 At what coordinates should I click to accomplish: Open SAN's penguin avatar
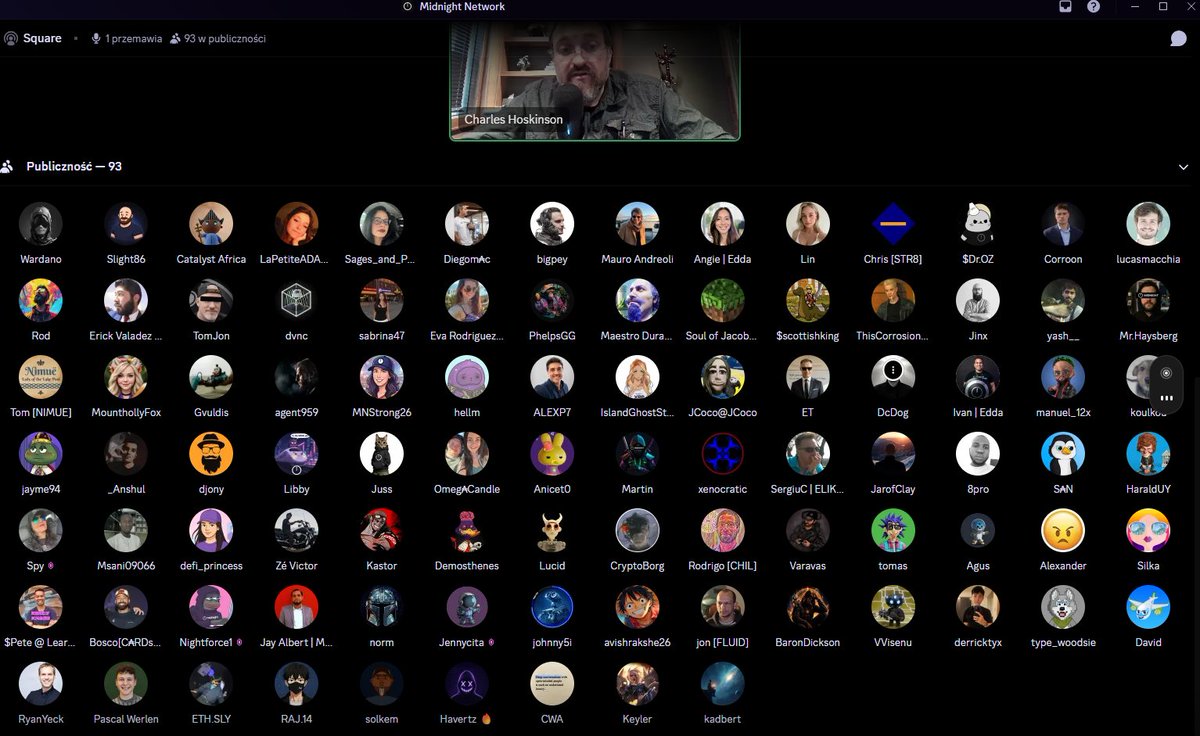pos(1063,454)
